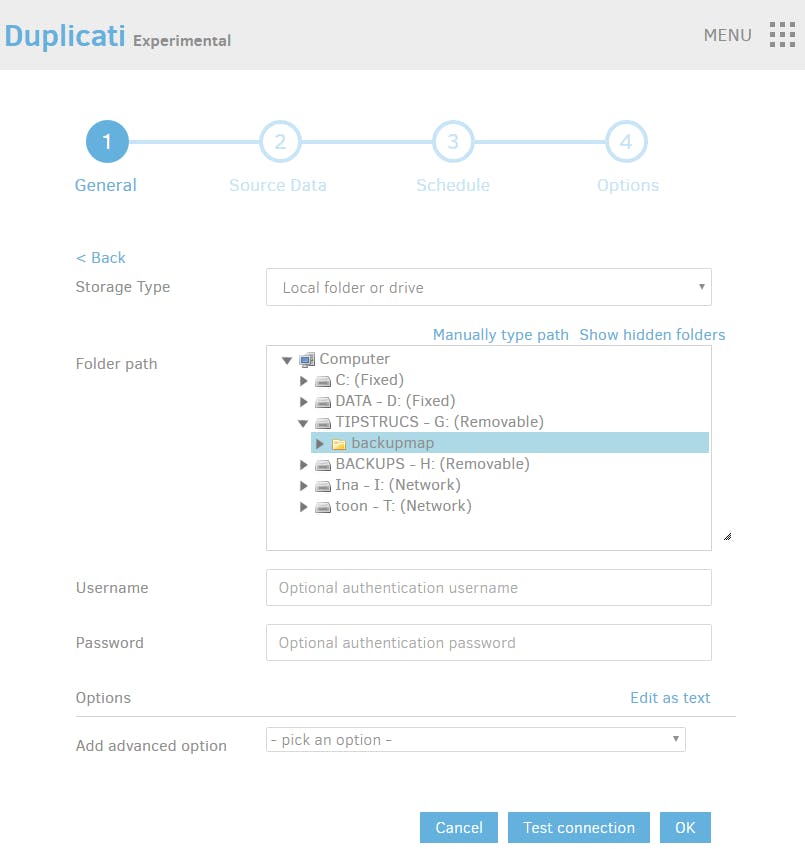Go to step 4 Options
805x849 pixels.
click(x=626, y=141)
